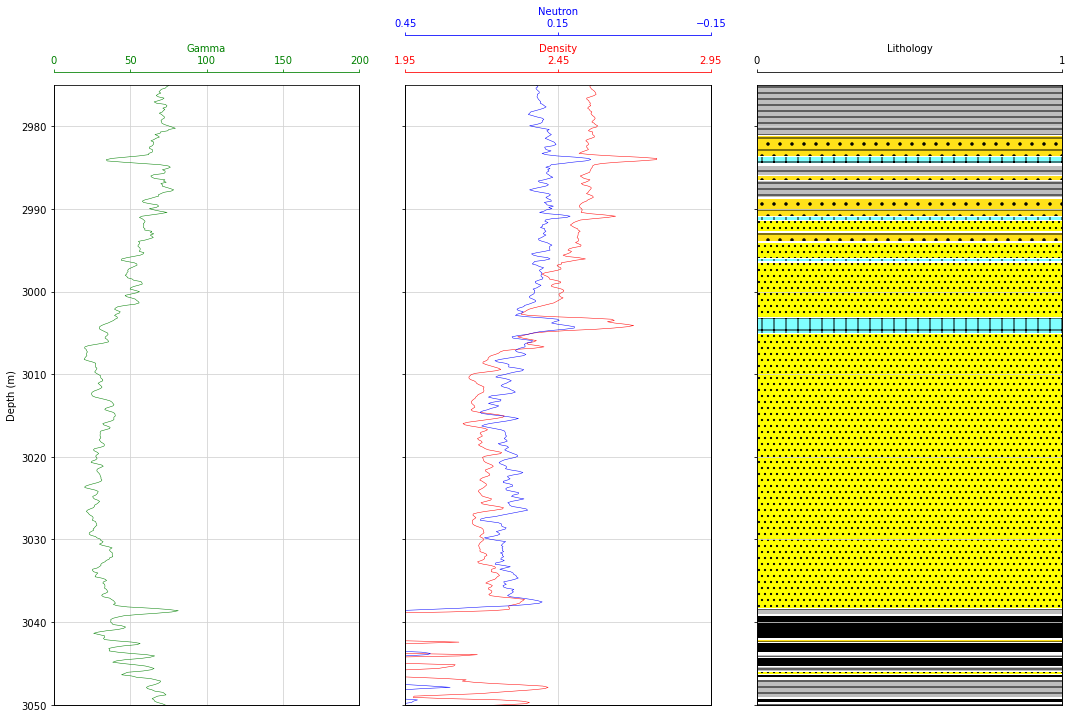
Task: Click the 3020 depth tick label
Action: click(x=31, y=458)
